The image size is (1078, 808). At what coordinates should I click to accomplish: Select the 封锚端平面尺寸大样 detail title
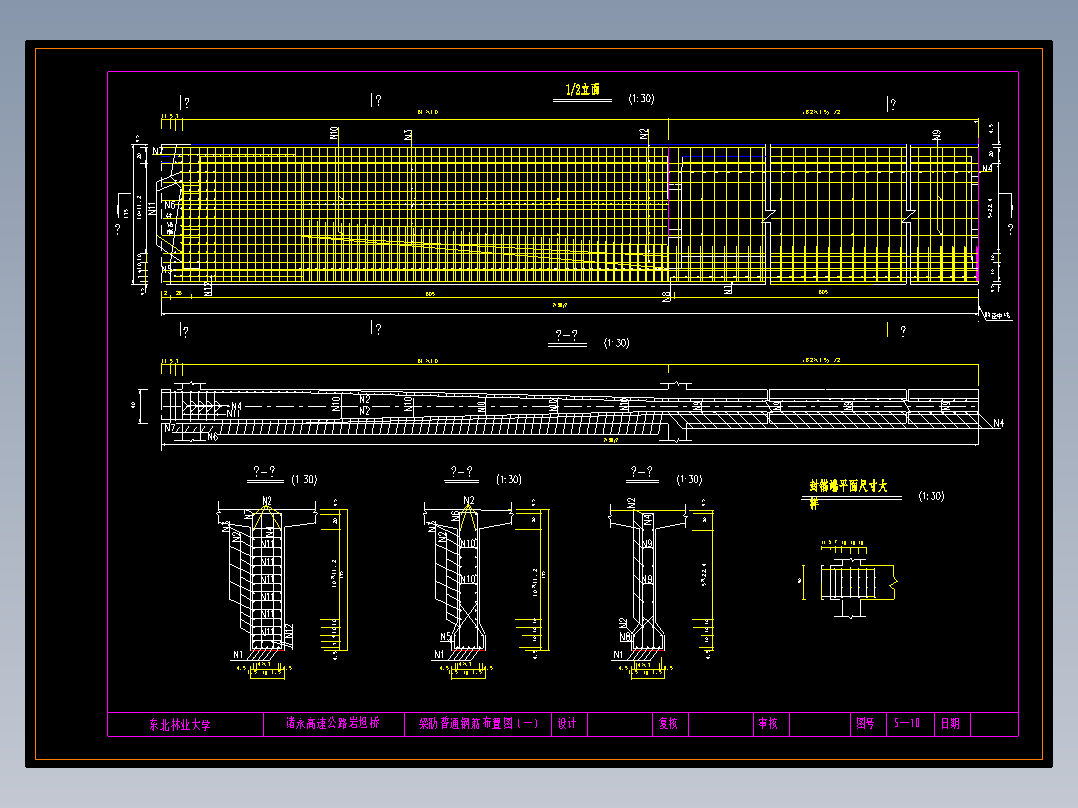[x=848, y=492]
